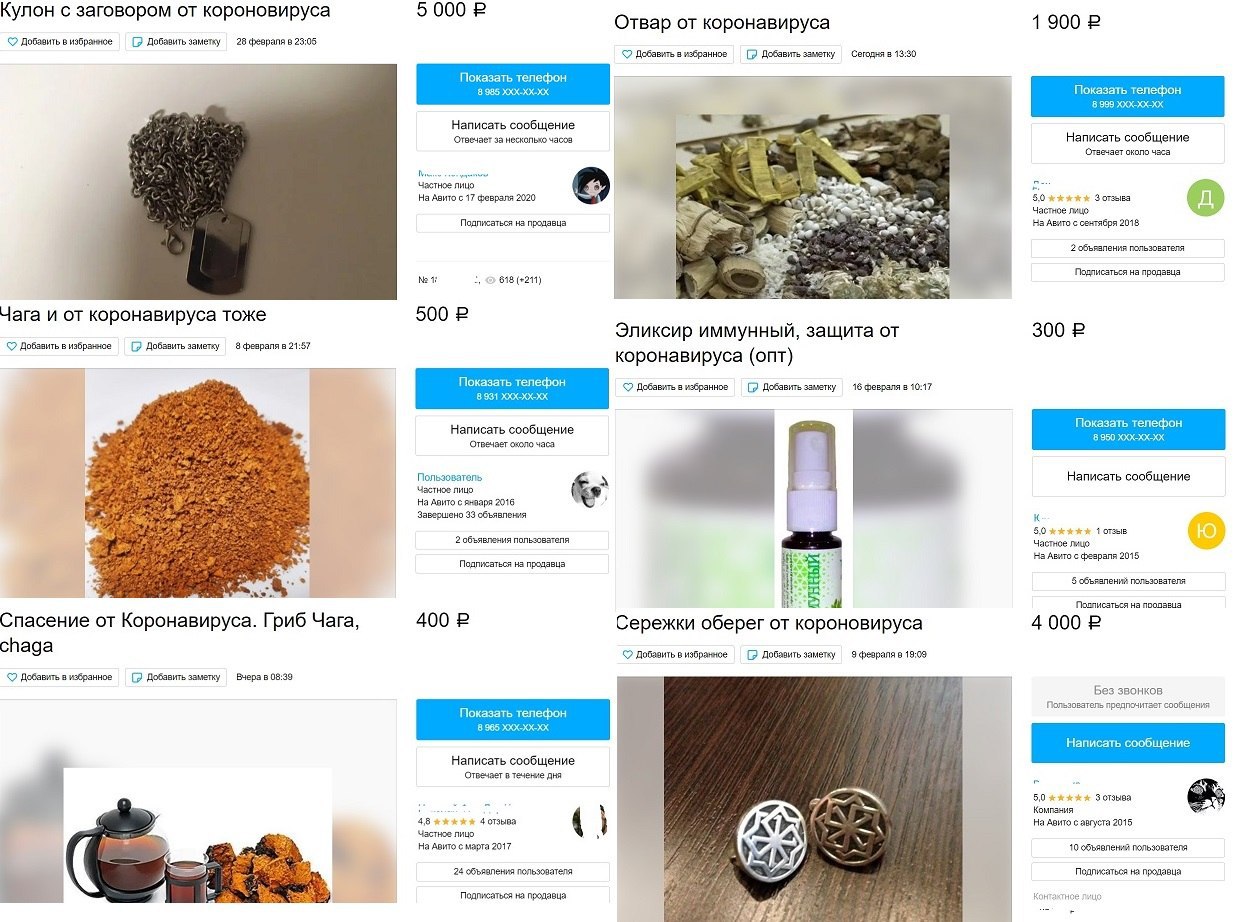
Task: Open the 5 объявлений пользователя link
Action: [1127, 581]
